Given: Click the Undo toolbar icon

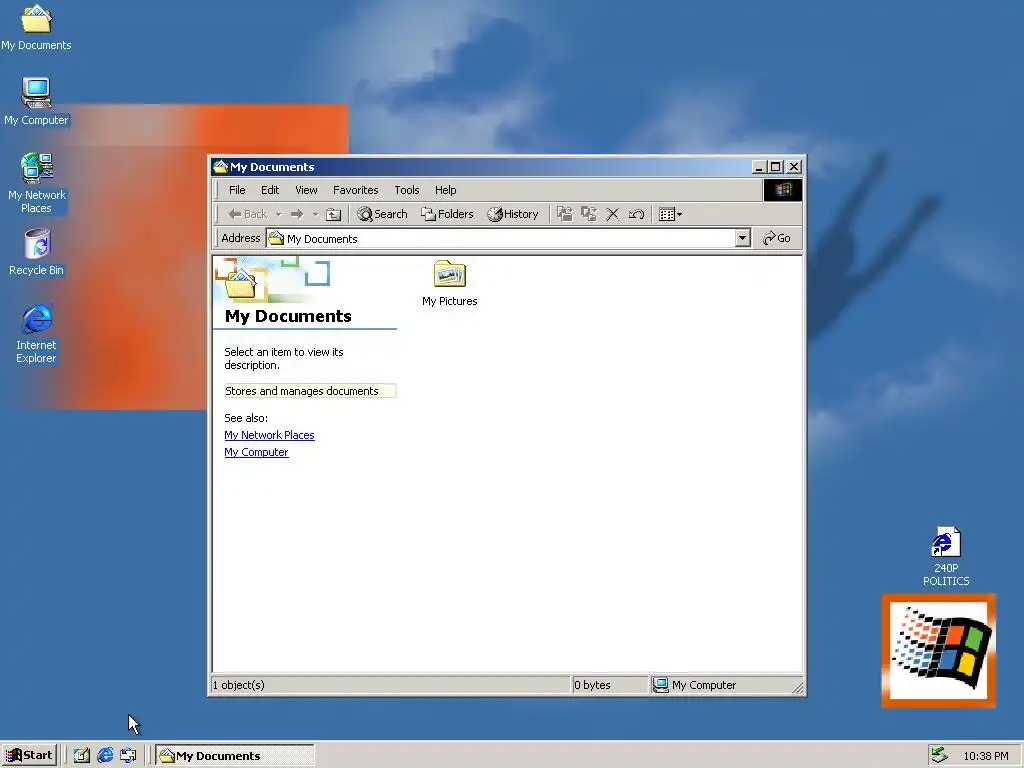Looking at the screenshot, I should coord(636,214).
